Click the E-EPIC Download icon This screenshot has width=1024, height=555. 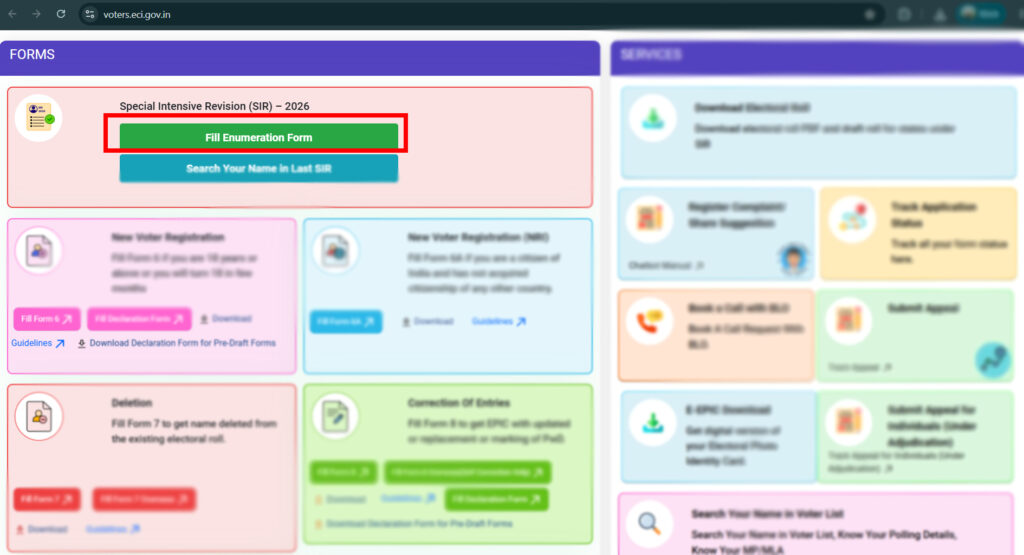coord(653,422)
